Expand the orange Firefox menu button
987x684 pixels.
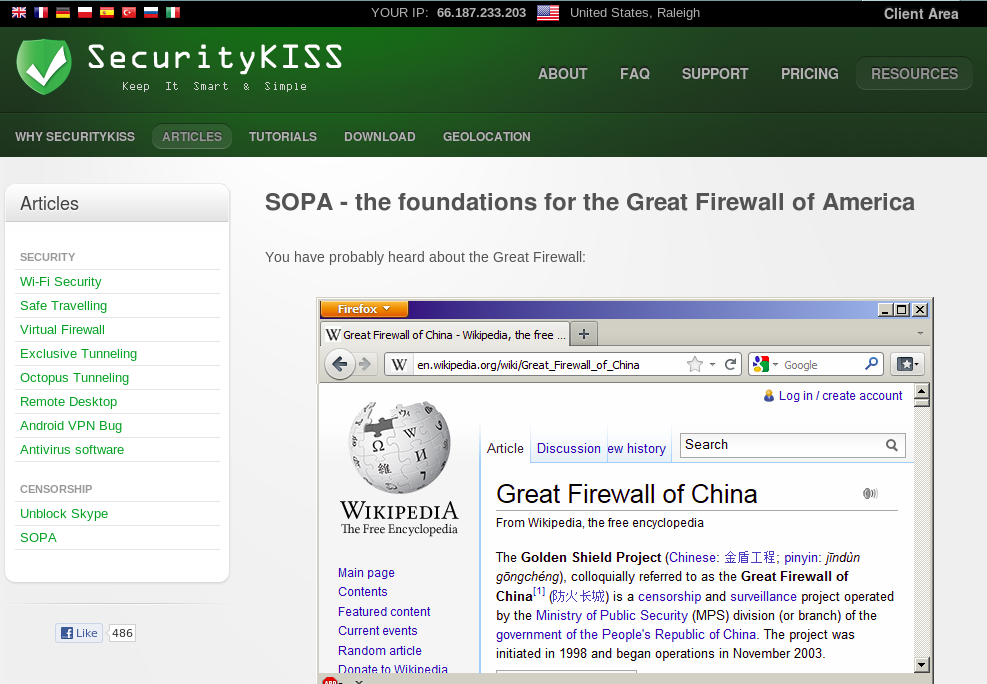(364, 309)
